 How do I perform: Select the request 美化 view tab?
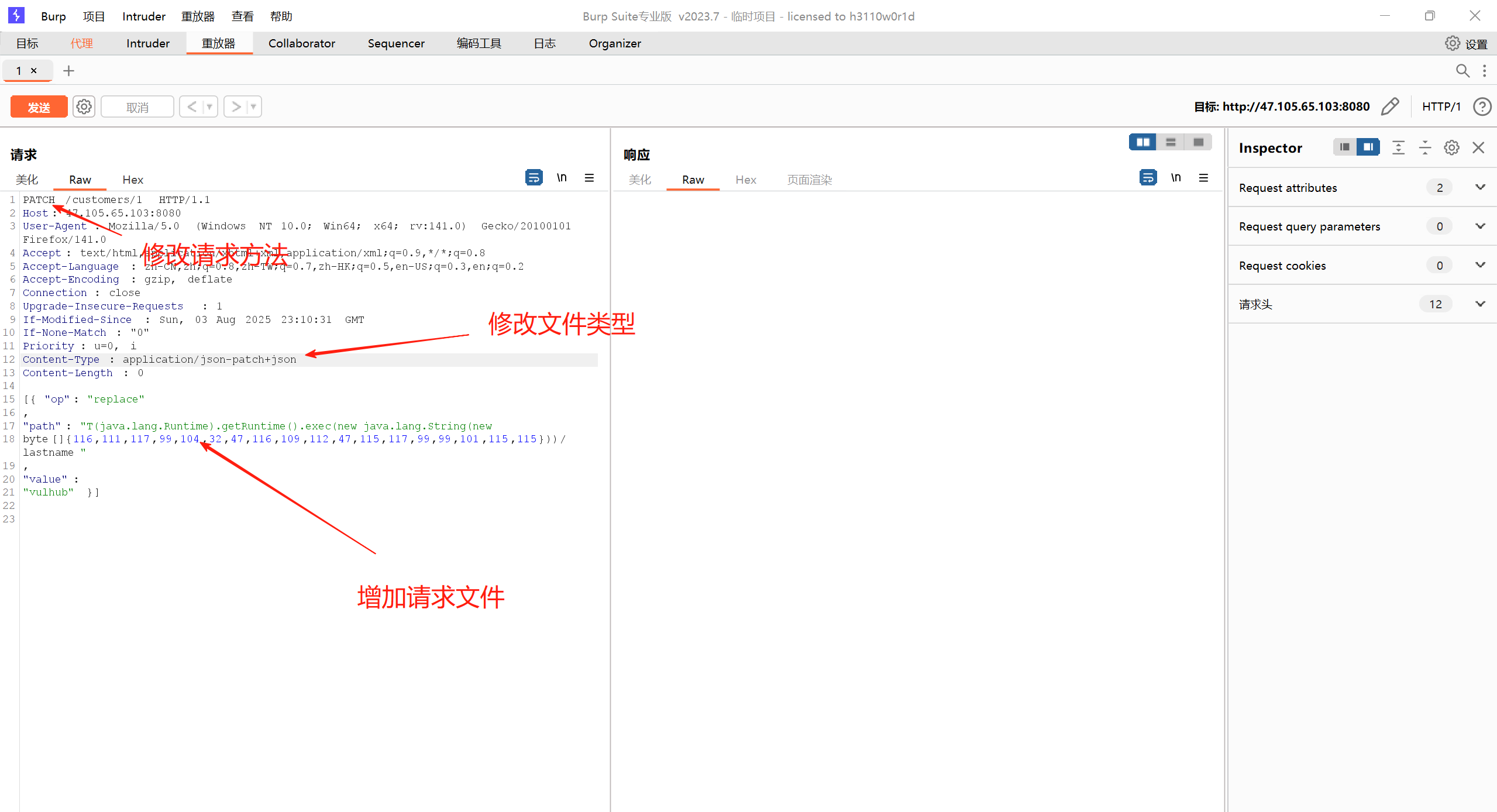click(27, 180)
